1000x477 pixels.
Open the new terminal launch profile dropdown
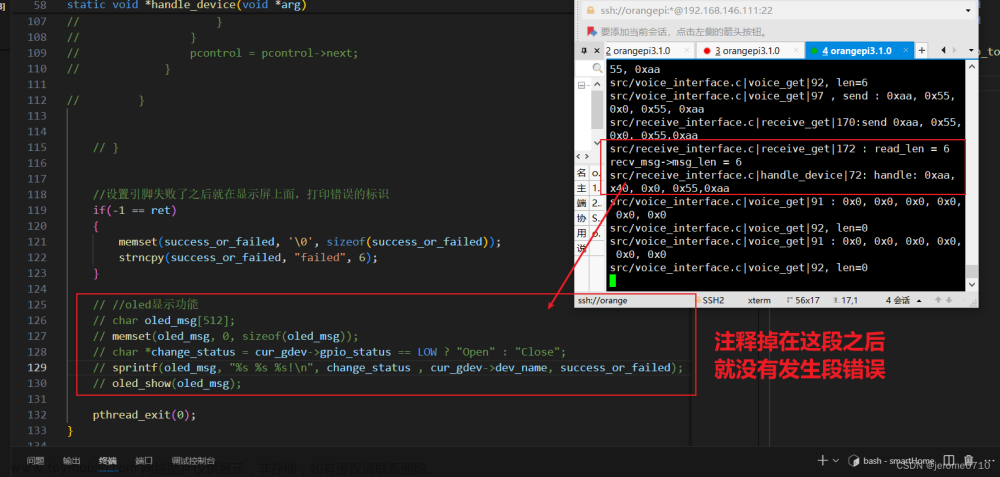(835, 460)
